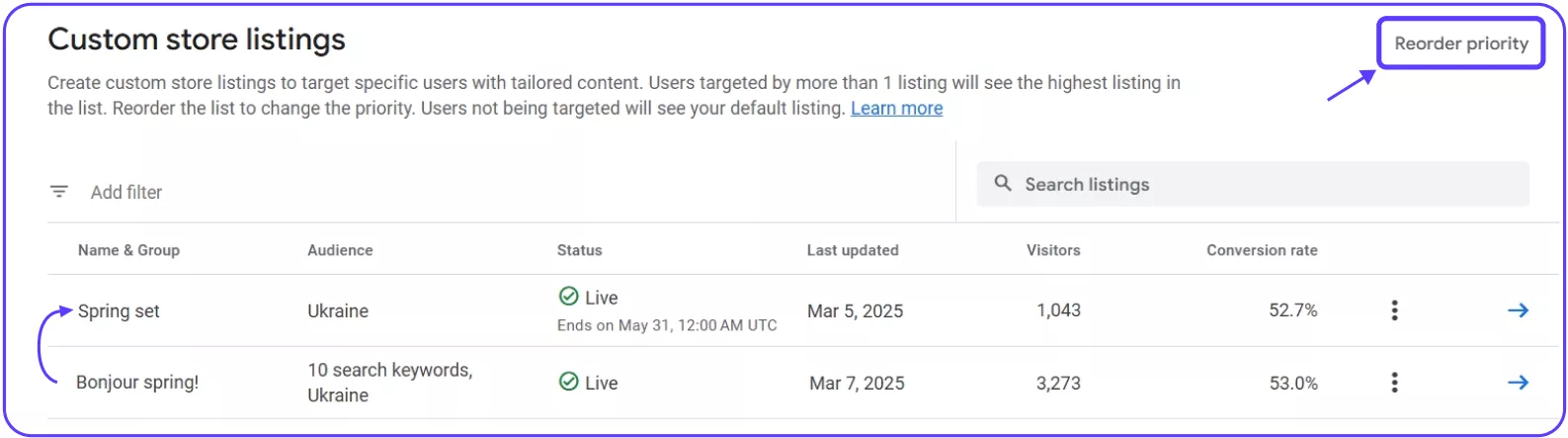Click the filter lines icon
Viewport: 1568px width, 438px height.
[x=59, y=192]
